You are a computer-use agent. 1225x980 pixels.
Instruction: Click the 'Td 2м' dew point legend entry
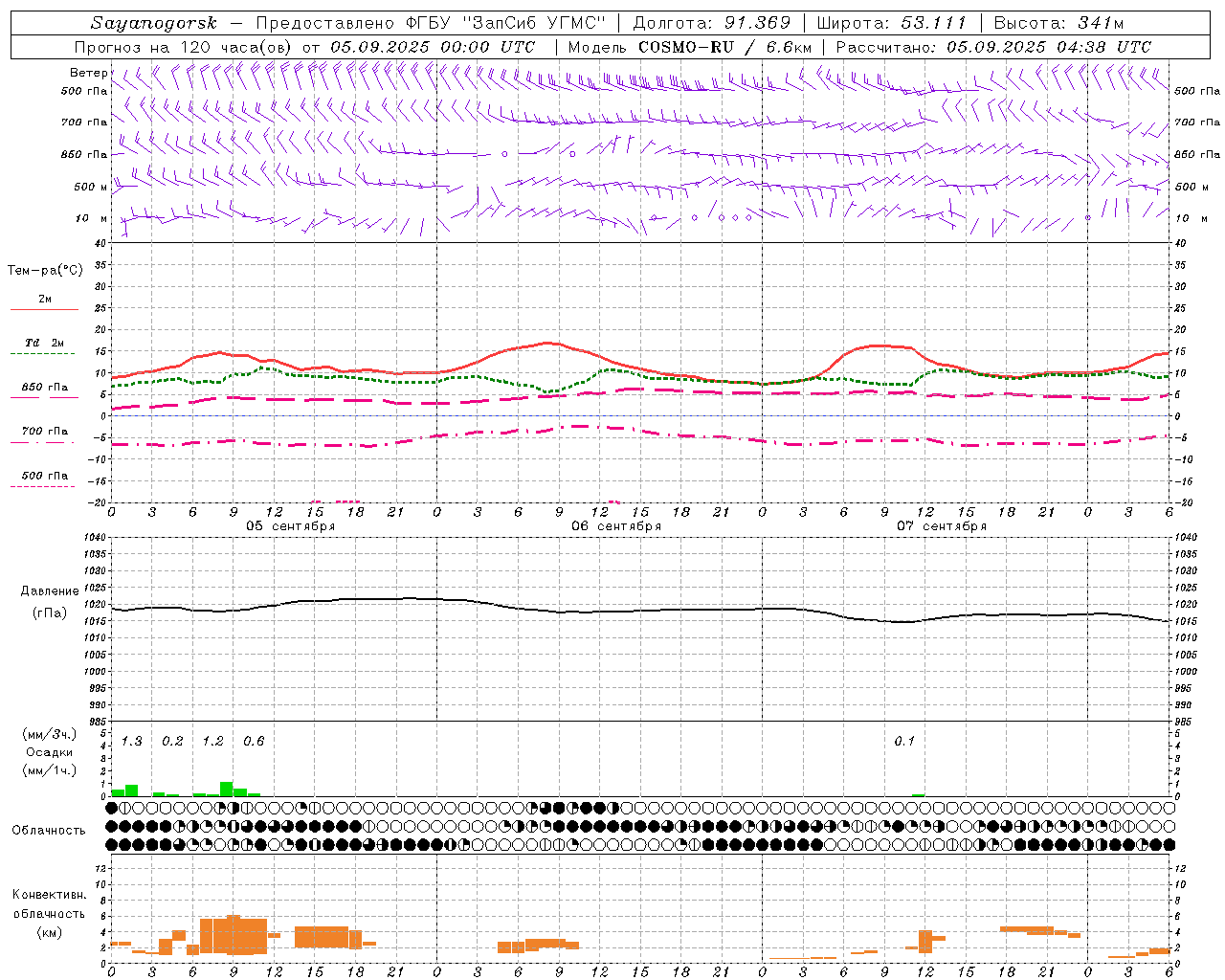[x=45, y=343]
